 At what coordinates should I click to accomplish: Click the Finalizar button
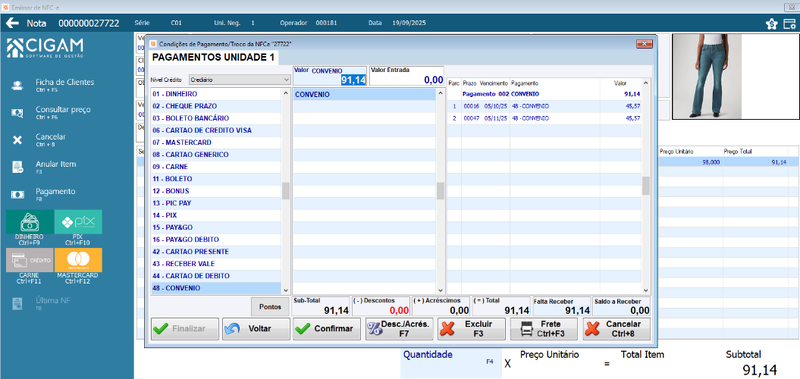tap(185, 329)
